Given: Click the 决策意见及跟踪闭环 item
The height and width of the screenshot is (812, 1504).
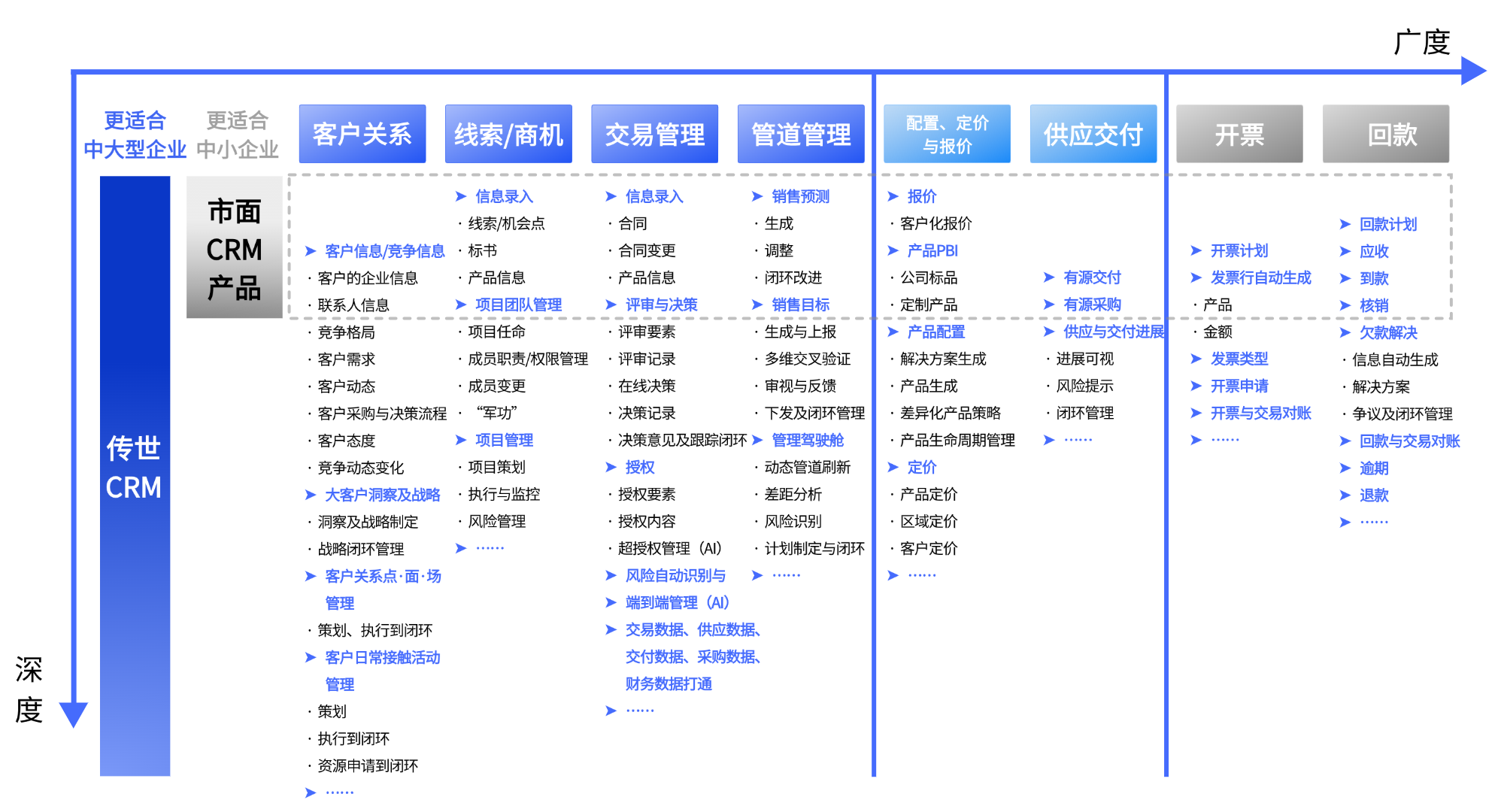Looking at the screenshot, I should point(682,440).
